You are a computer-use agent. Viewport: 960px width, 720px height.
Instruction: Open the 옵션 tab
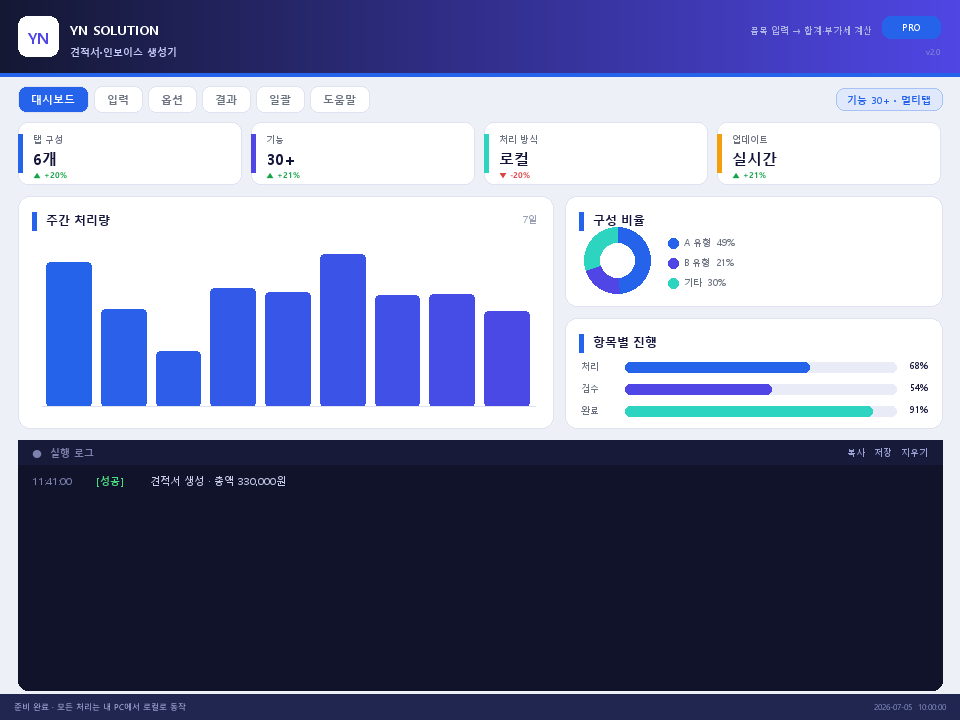[x=172, y=99]
